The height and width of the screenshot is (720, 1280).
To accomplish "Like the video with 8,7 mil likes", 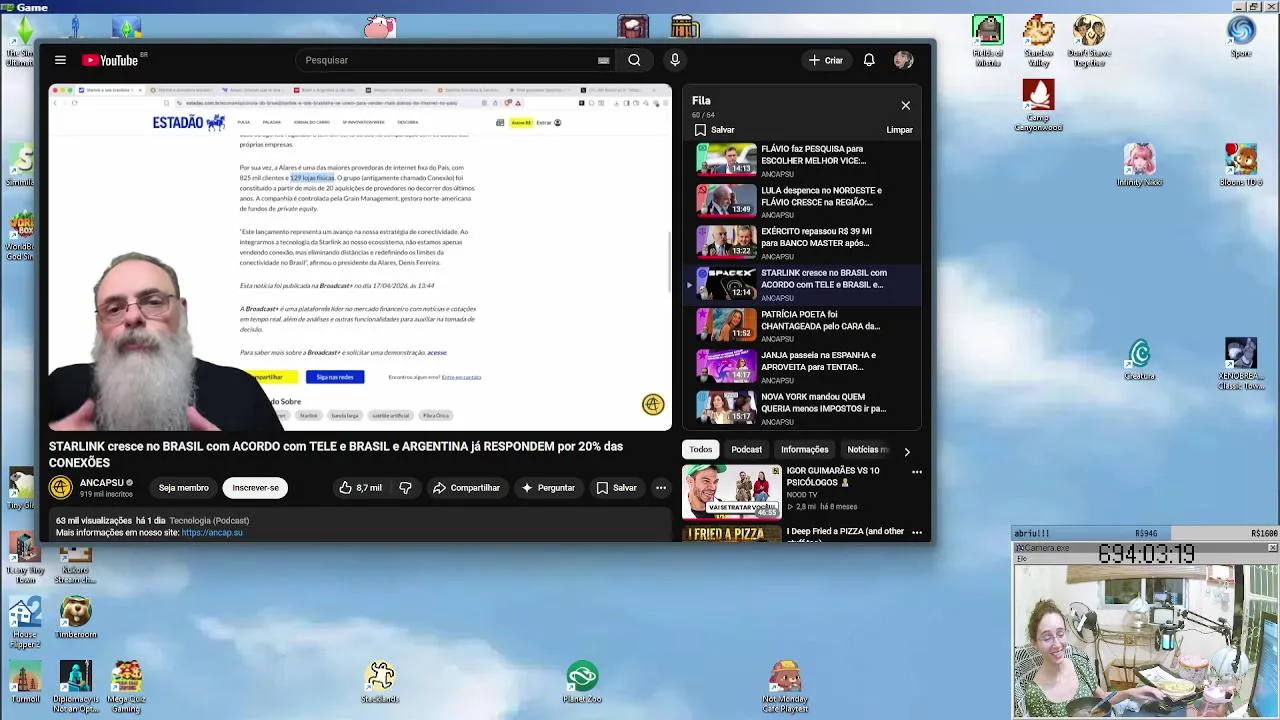I will 360,488.
